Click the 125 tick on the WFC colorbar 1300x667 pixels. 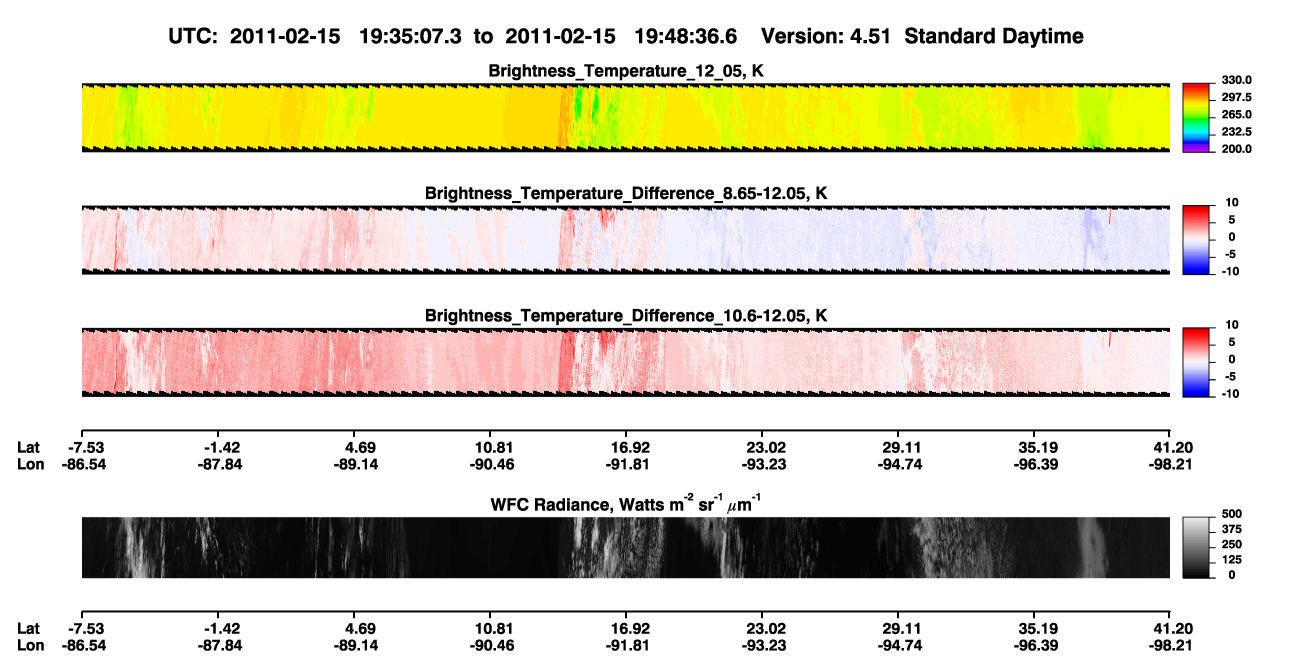[x=1231, y=559]
